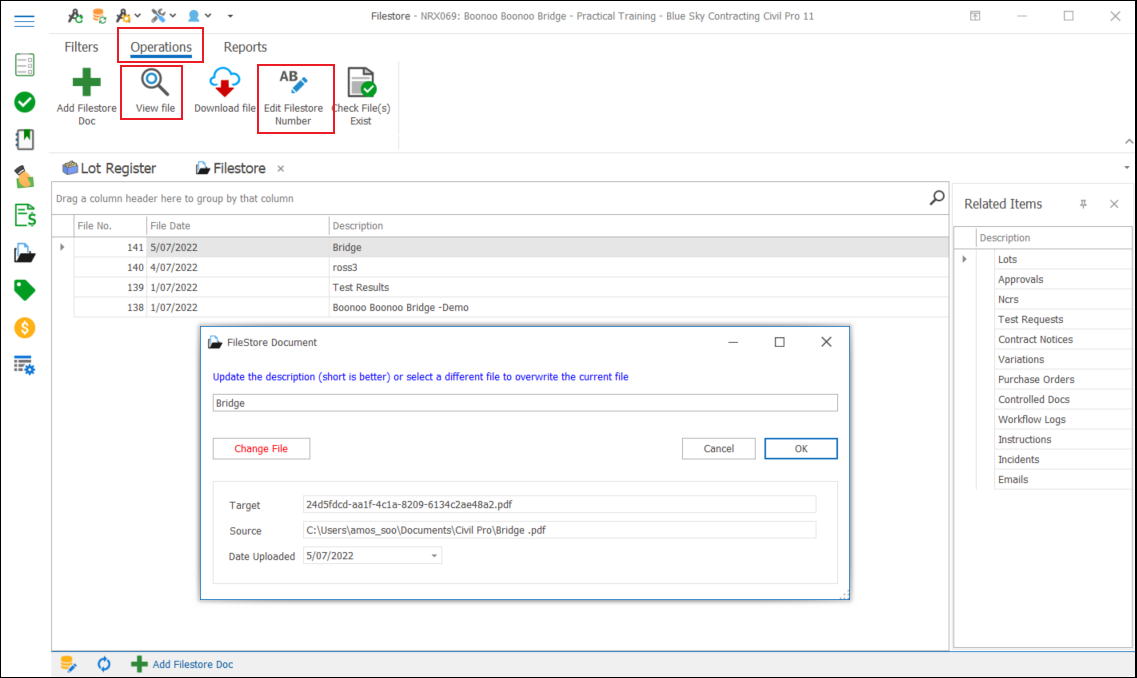Viewport: 1137px width, 678px height.
Task: Run Check File(s) Exist tool
Action: 360,84
